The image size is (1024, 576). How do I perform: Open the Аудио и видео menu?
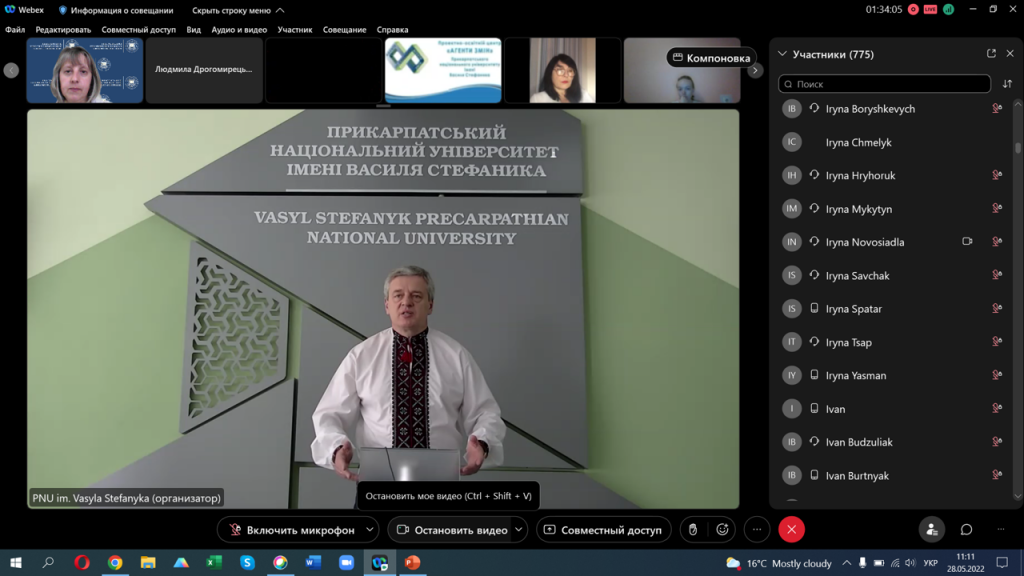(x=239, y=30)
